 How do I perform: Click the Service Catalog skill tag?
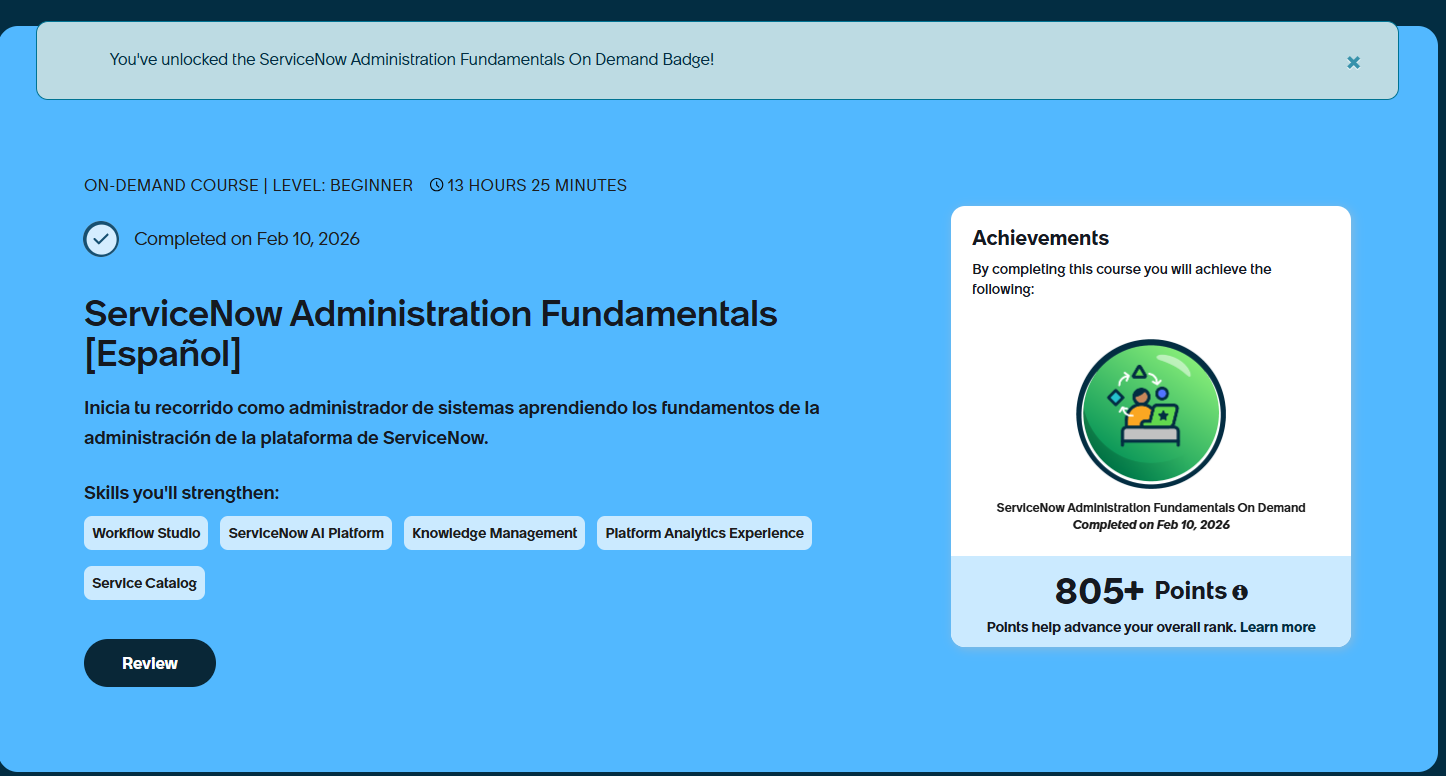(x=144, y=583)
